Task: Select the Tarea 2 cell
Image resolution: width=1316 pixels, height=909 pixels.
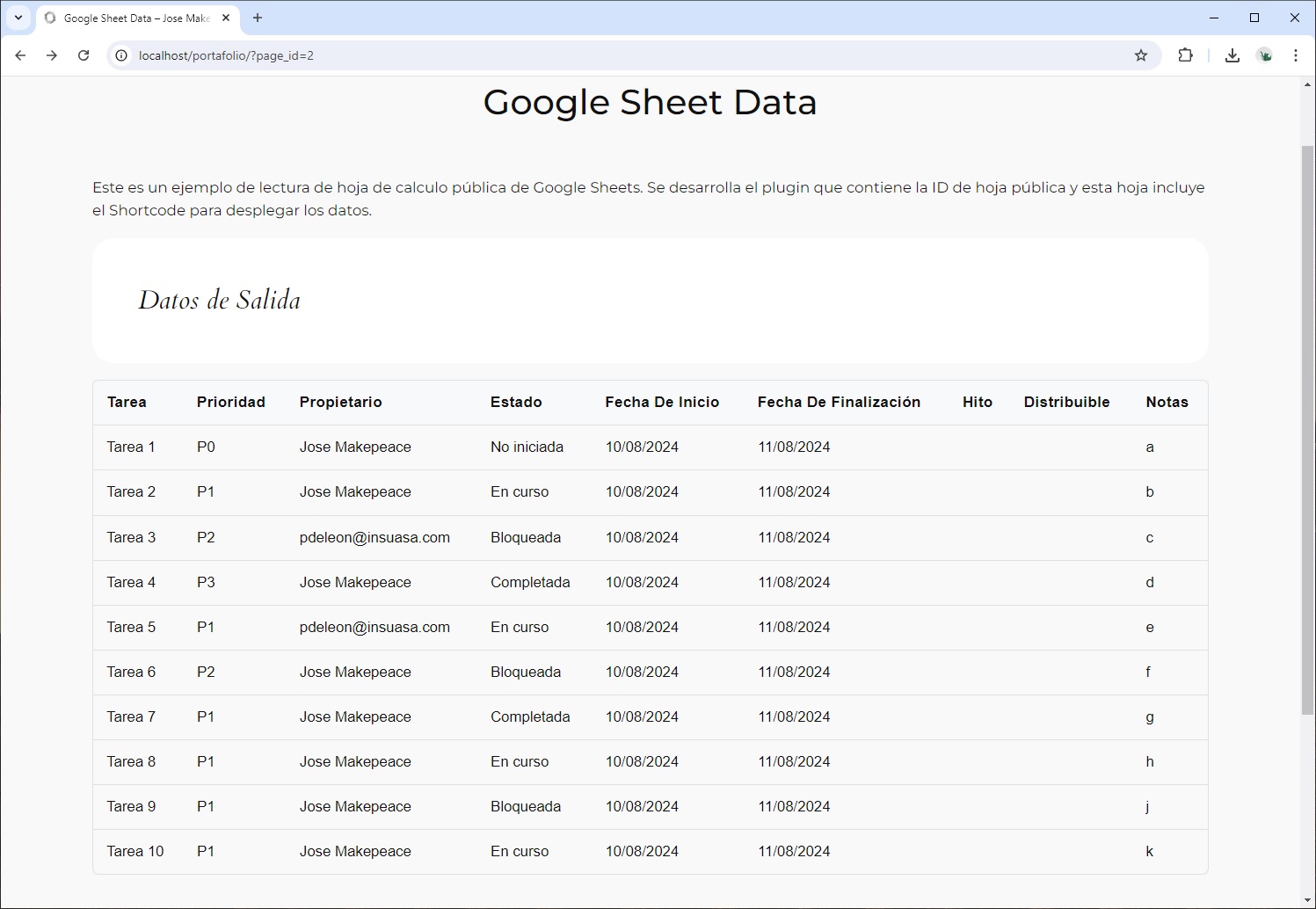Action: [x=131, y=491]
